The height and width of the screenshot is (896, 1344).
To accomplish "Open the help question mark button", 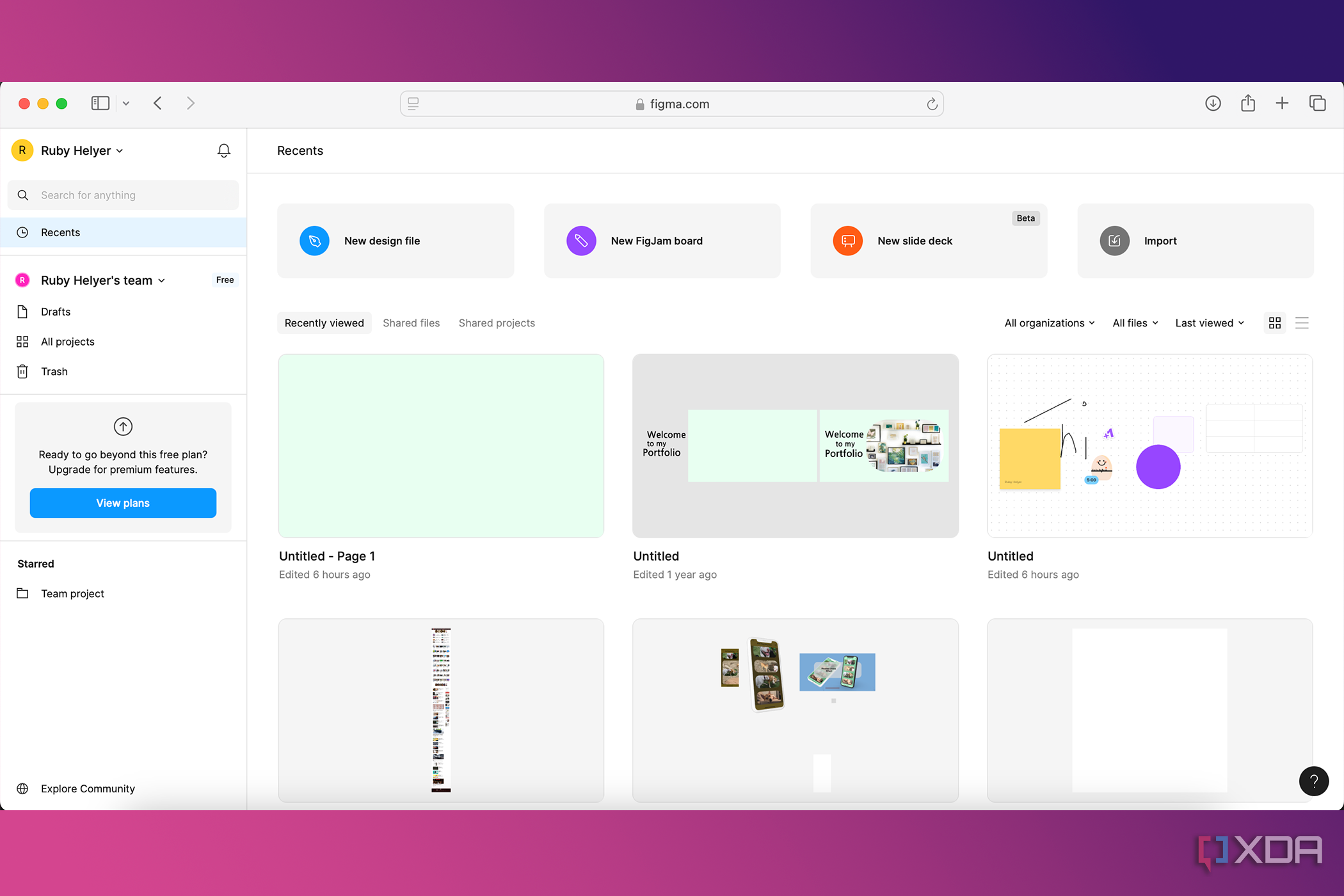I will (1314, 781).
